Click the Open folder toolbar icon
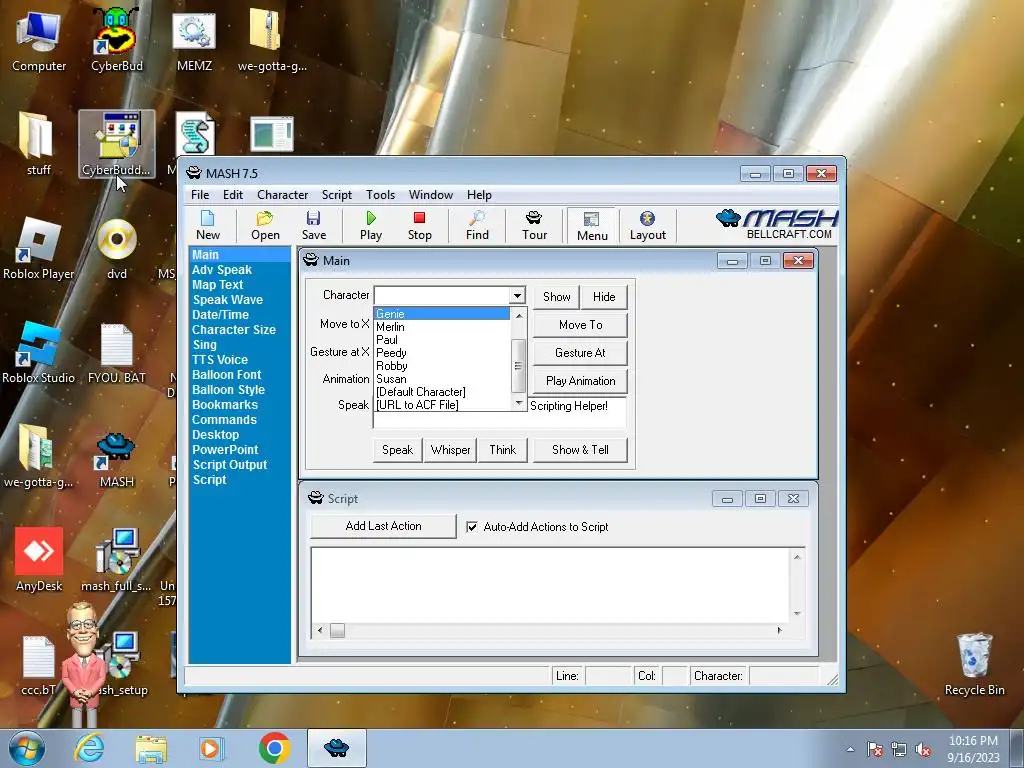 [265, 226]
